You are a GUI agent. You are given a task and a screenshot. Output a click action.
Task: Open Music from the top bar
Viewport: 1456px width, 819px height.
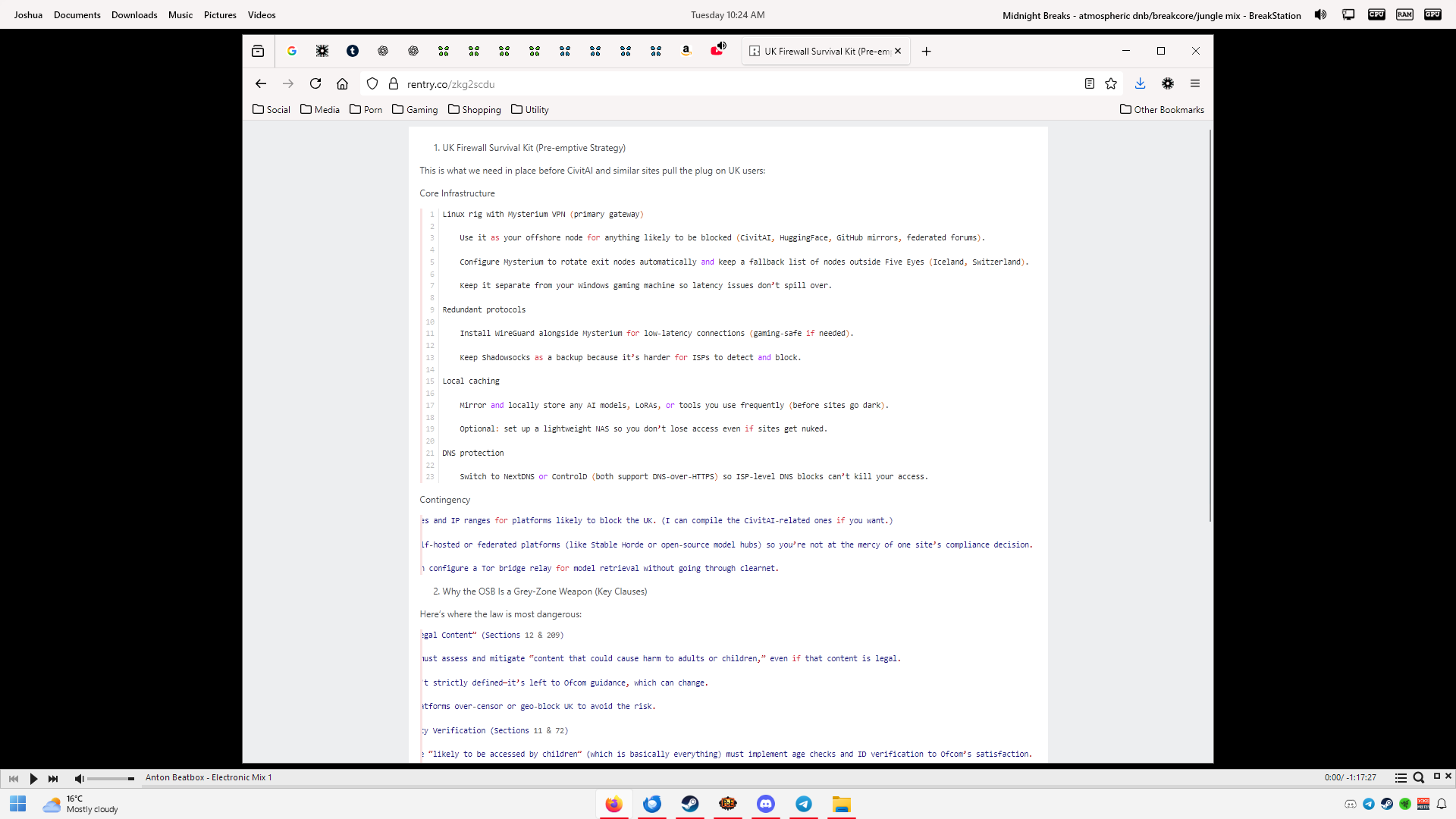pyautogui.click(x=180, y=14)
